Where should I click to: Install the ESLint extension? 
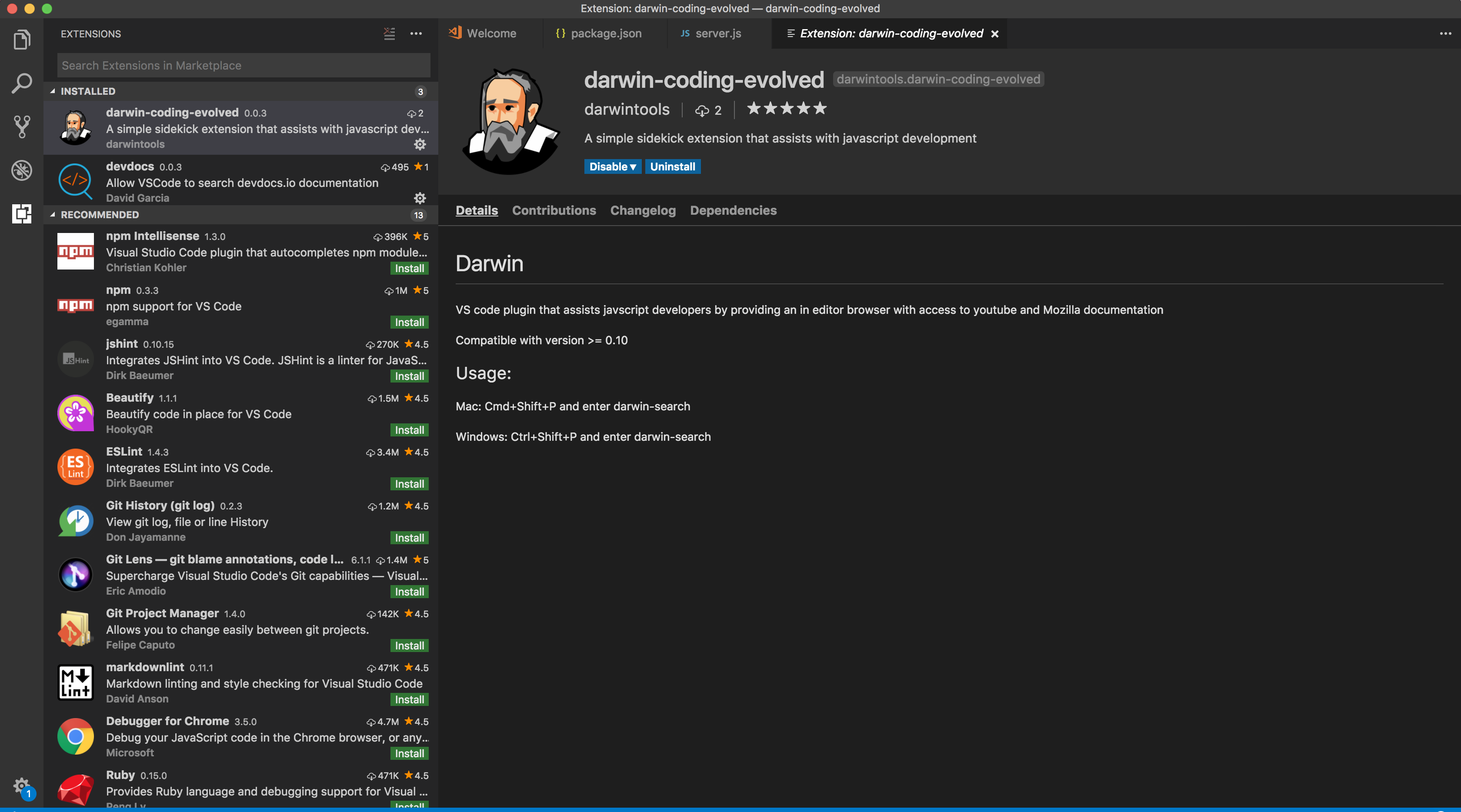pos(409,484)
